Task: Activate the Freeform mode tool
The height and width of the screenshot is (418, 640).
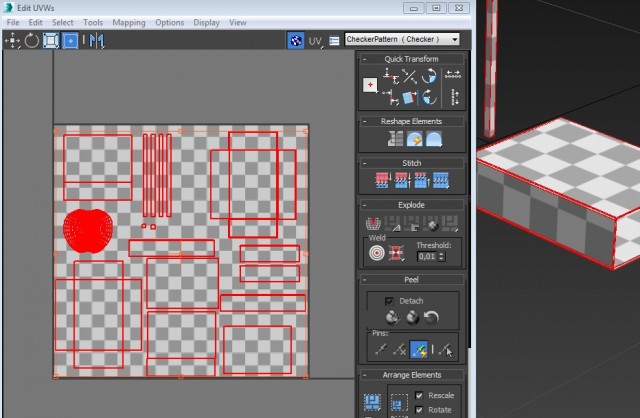Action: point(70,40)
